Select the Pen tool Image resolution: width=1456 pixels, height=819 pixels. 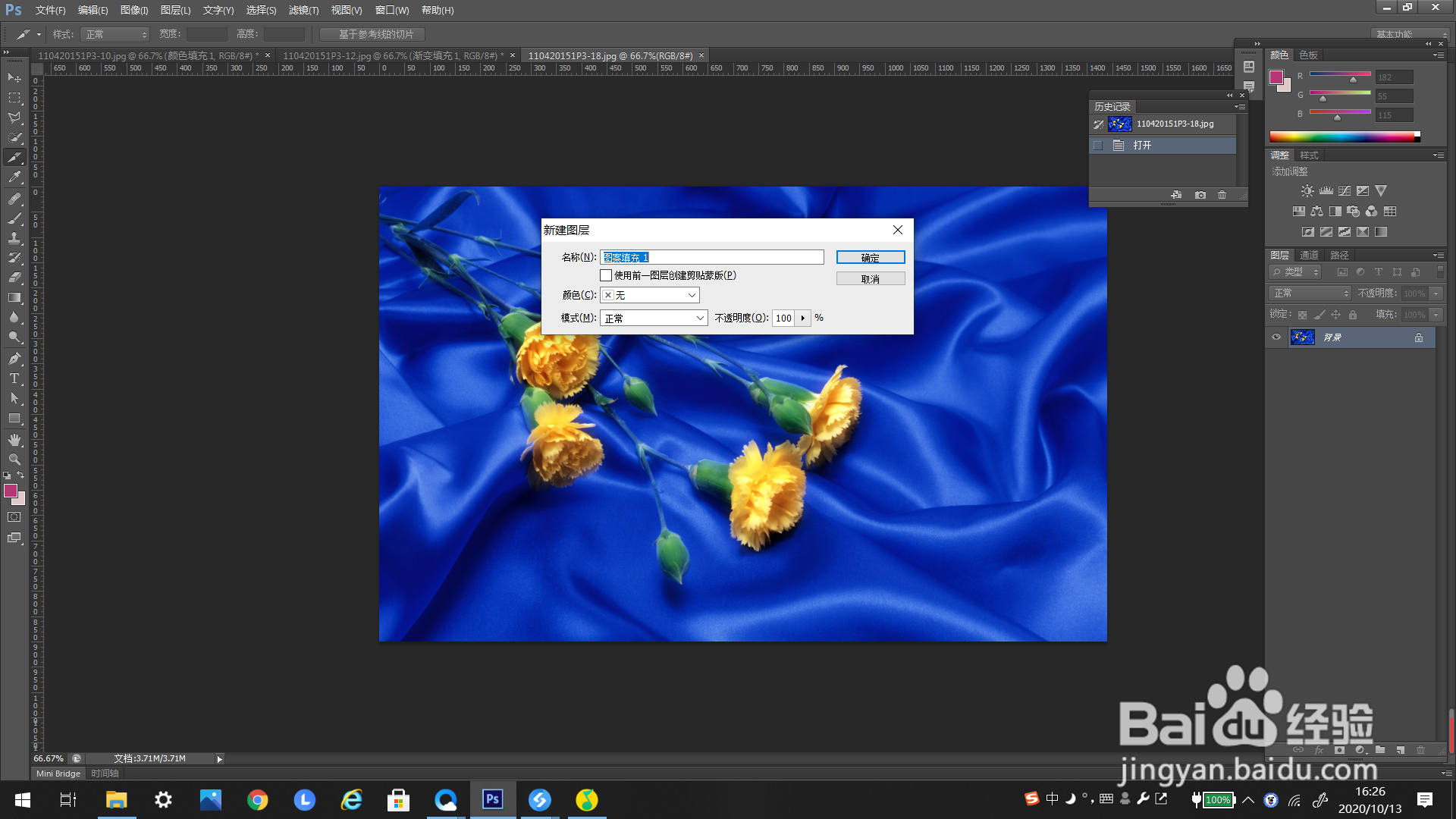coord(14,359)
